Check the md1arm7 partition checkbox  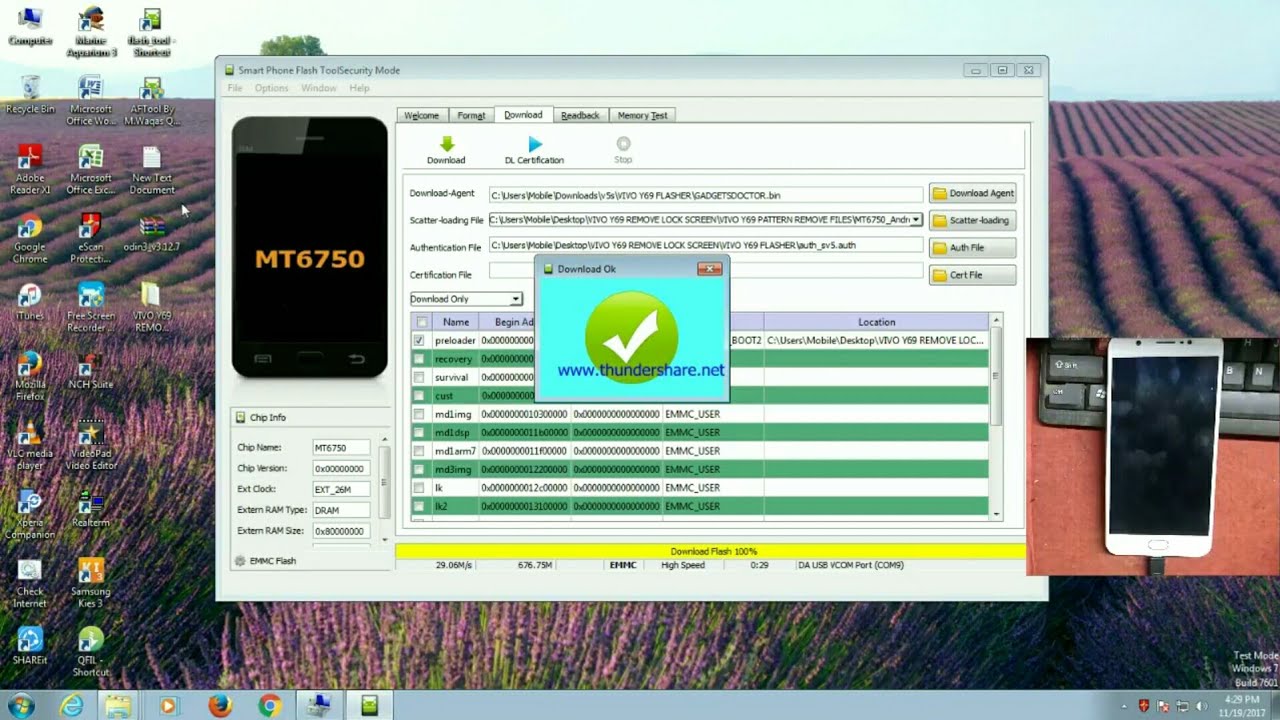[x=419, y=451]
